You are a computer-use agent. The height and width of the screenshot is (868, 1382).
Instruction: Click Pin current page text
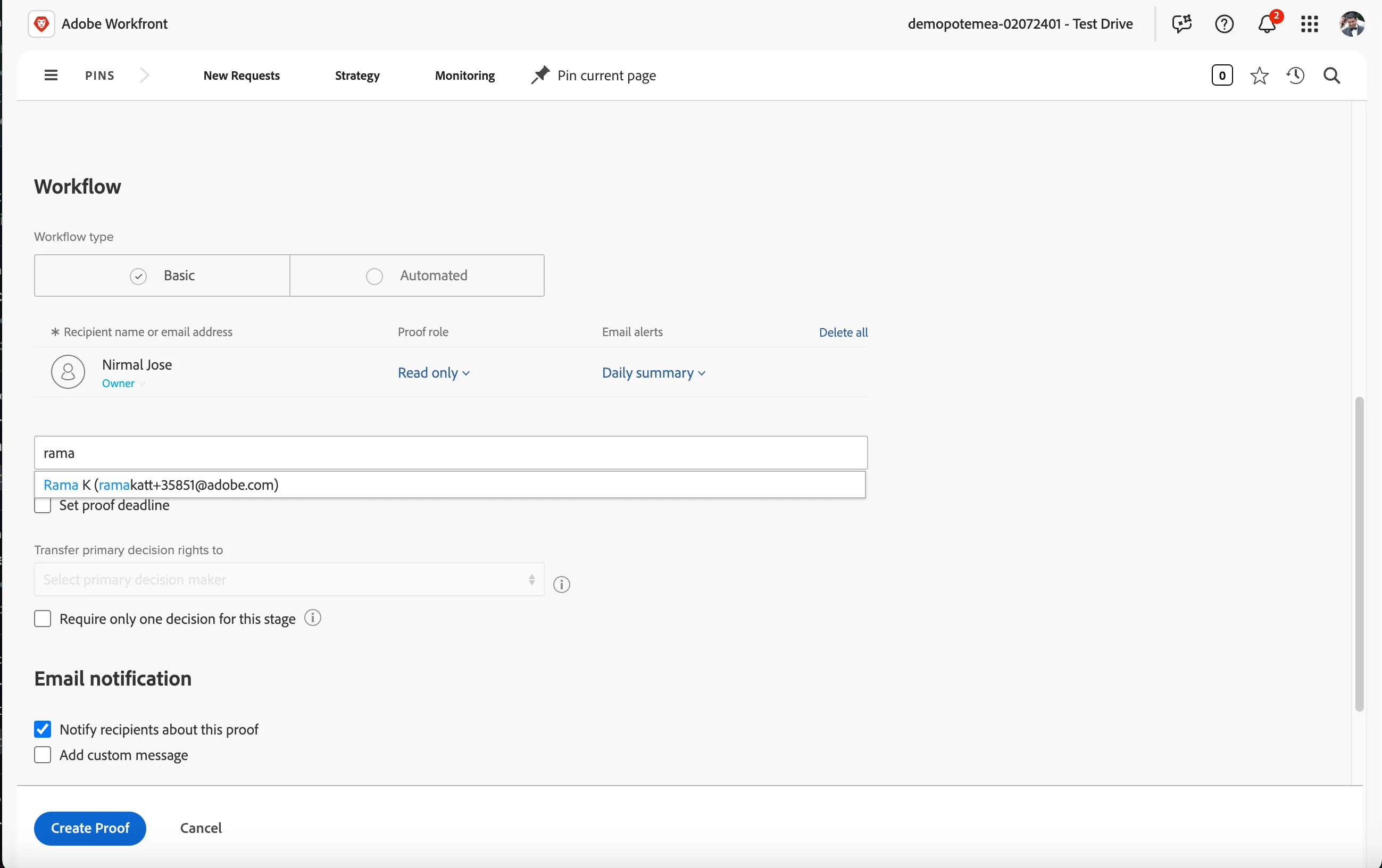[606, 76]
